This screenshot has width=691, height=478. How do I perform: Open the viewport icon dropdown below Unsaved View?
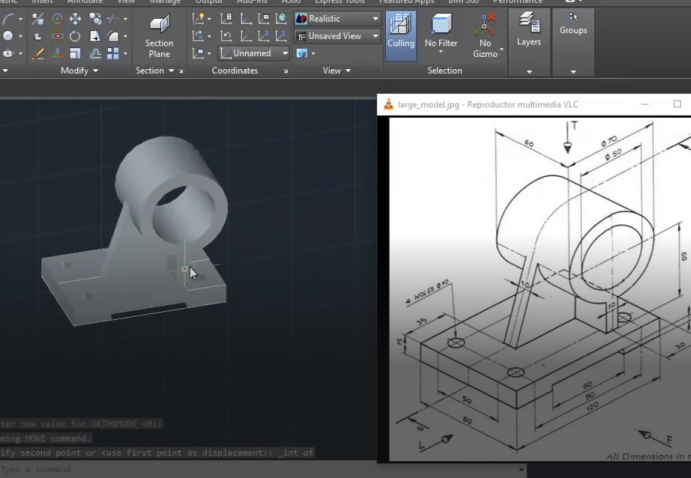[313, 54]
